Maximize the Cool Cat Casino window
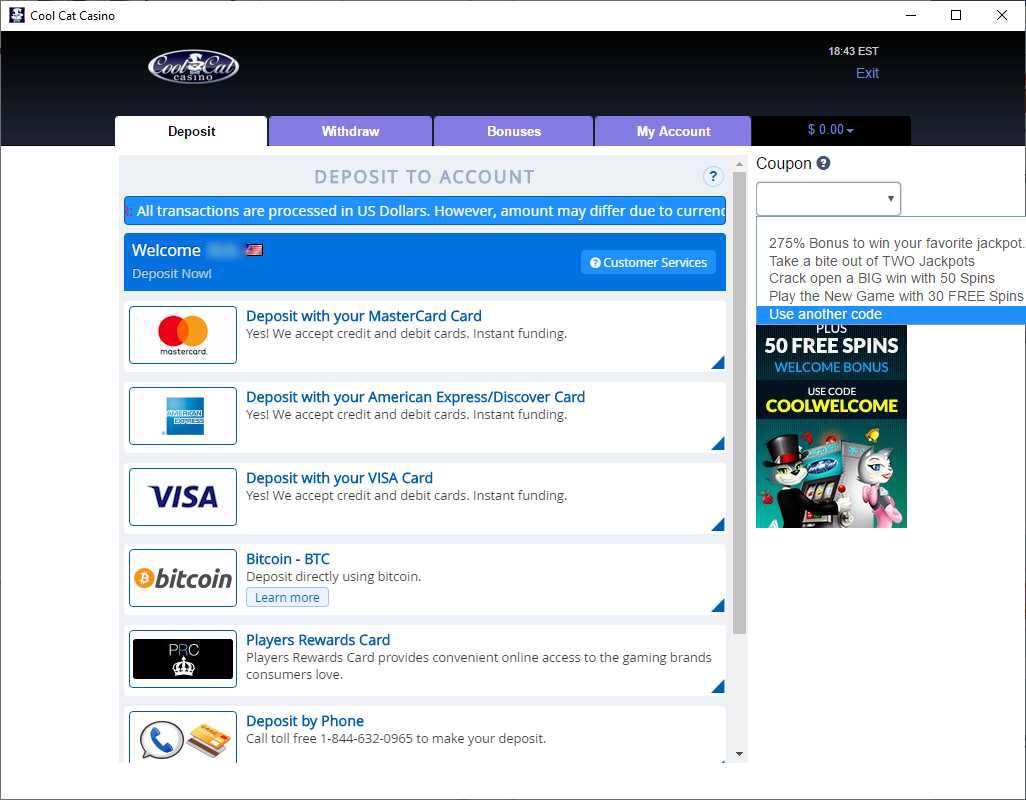The height and width of the screenshot is (800, 1026). 956,15
